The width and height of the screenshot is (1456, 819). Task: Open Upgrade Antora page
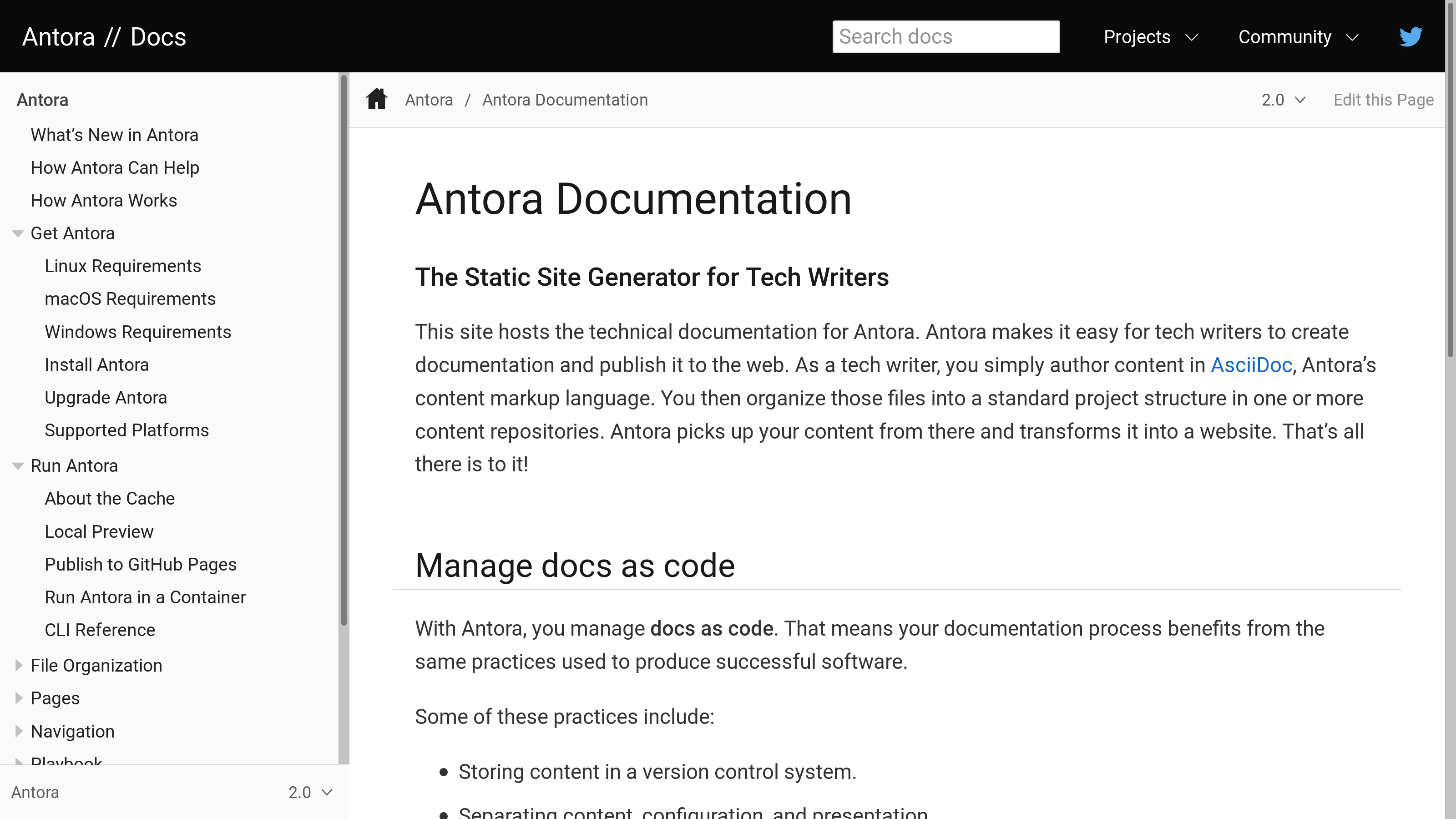pos(106,398)
